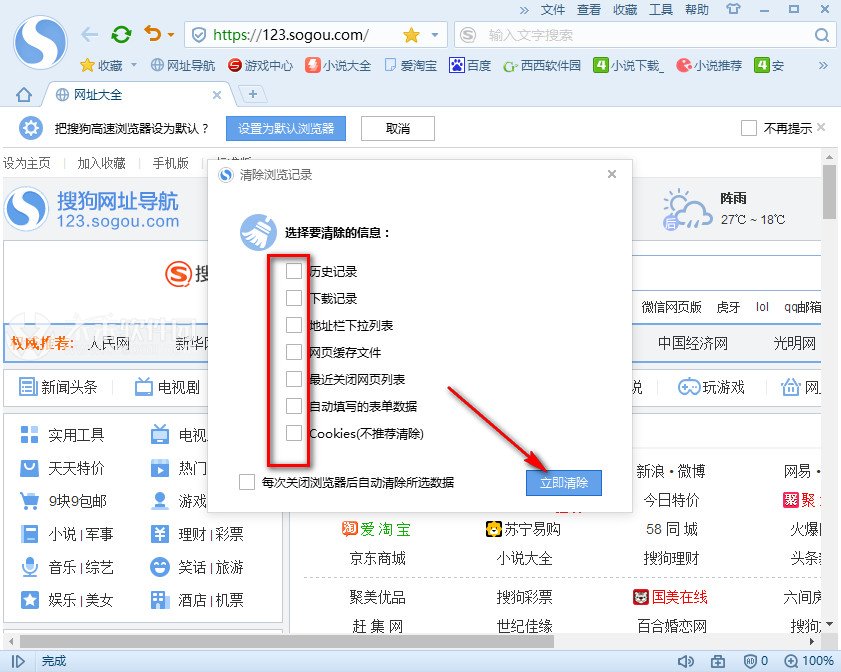Select the 实用工具 grid icon

pos(31,434)
